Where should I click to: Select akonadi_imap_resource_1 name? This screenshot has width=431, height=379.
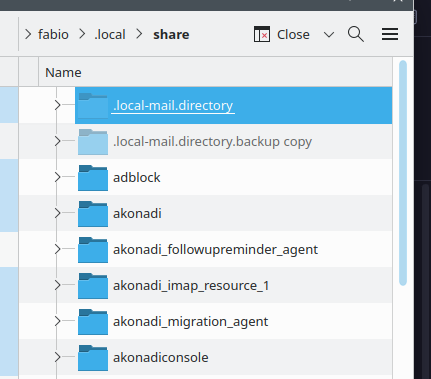(x=191, y=286)
